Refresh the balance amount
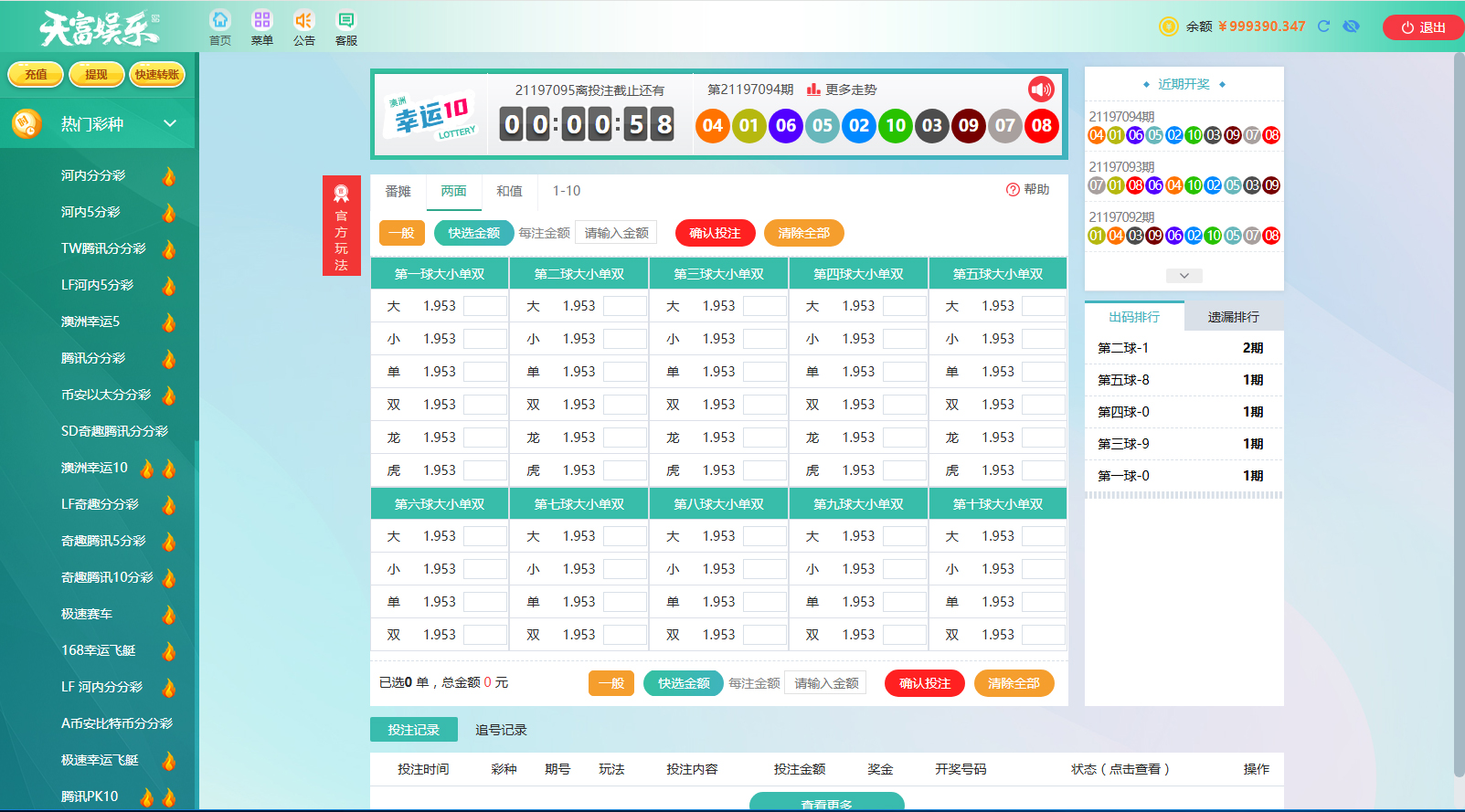The width and height of the screenshot is (1465, 812). (x=1323, y=26)
